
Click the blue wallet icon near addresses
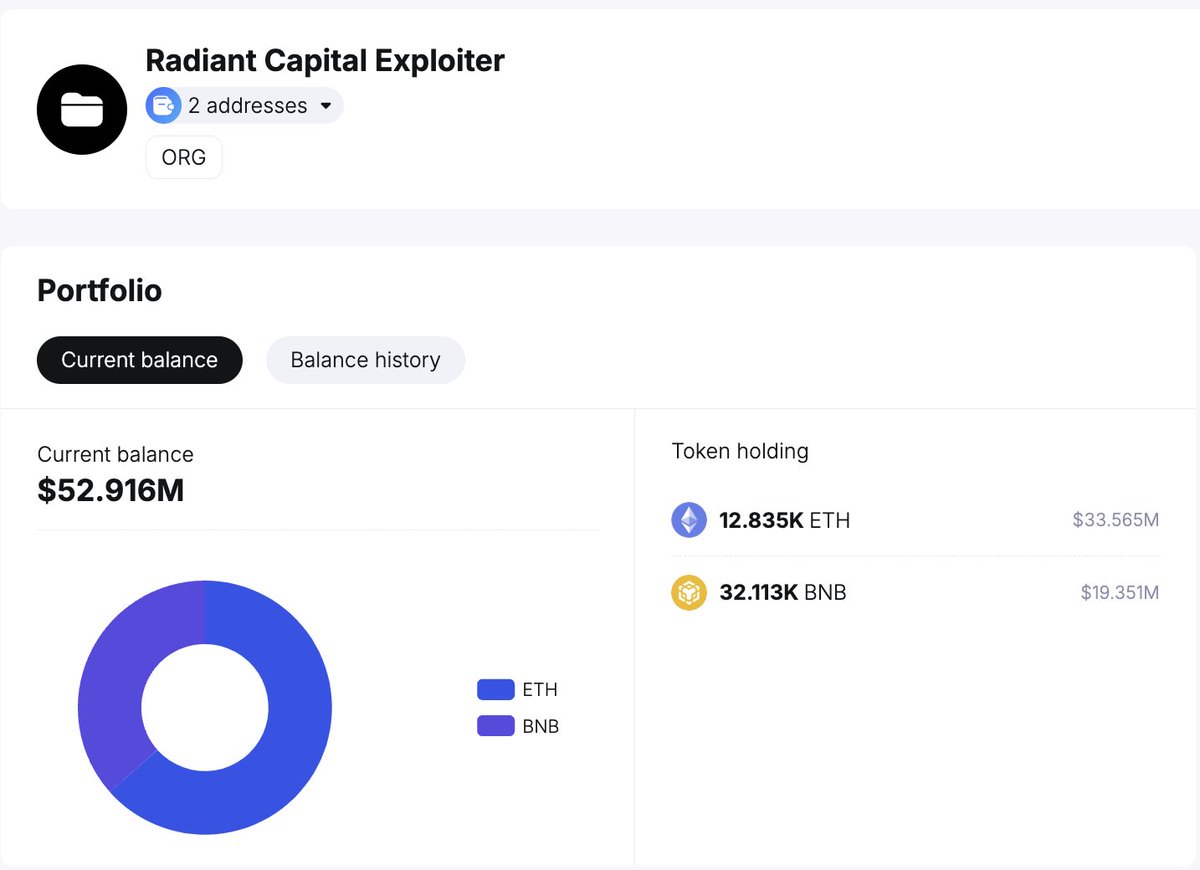(163, 105)
